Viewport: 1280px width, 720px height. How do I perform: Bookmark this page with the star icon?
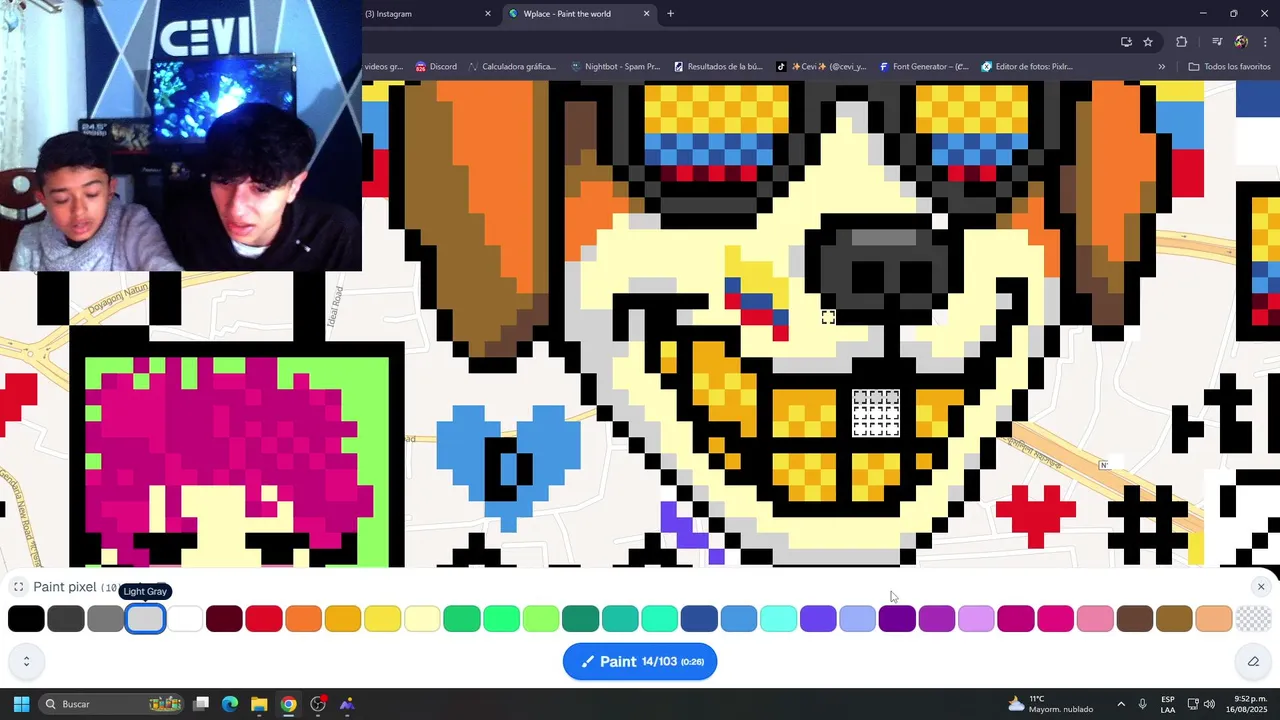click(1148, 42)
